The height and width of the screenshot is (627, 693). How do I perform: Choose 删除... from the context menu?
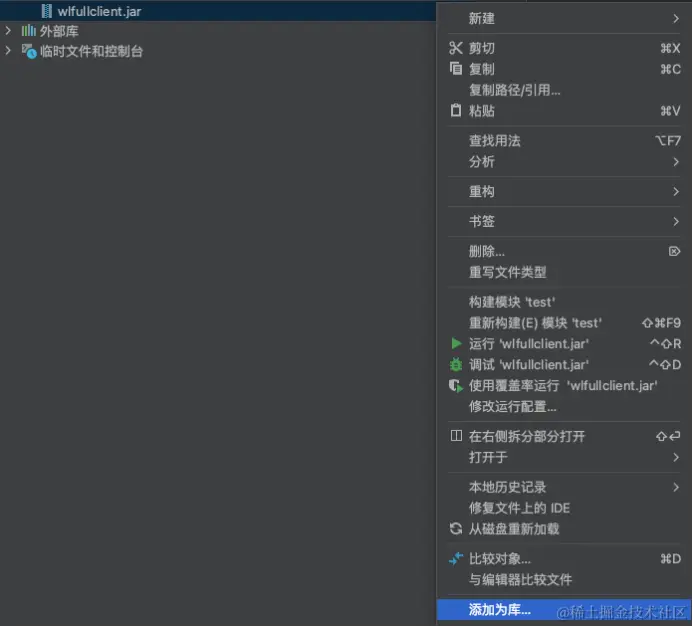coord(564,251)
